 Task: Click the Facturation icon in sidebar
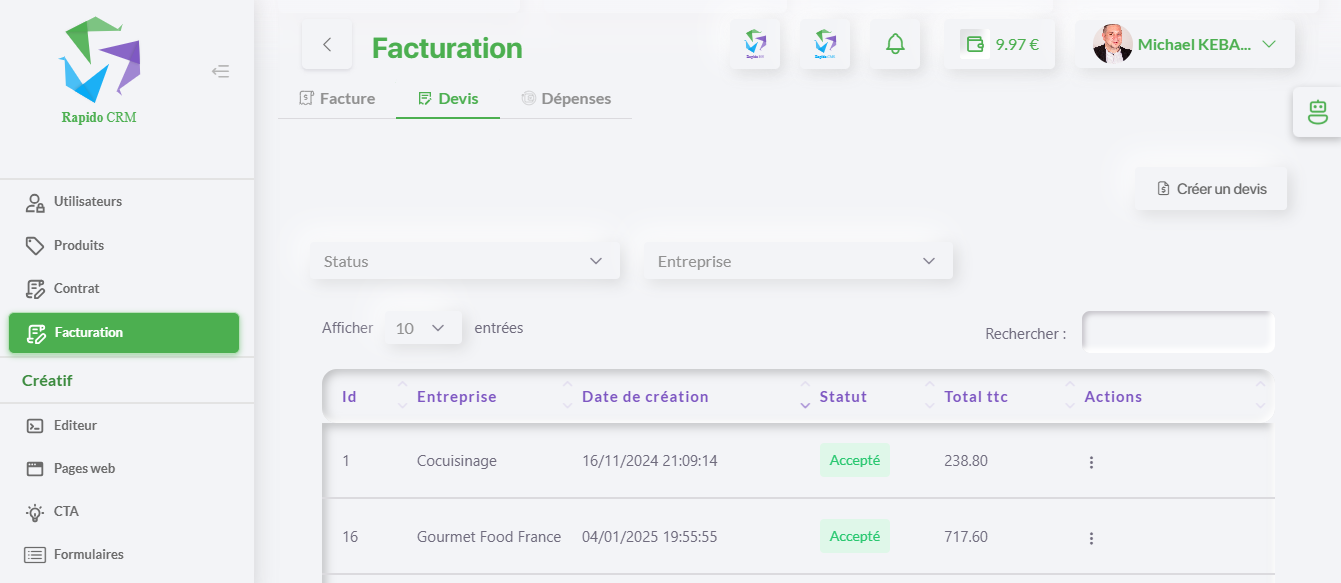(36, 333)
